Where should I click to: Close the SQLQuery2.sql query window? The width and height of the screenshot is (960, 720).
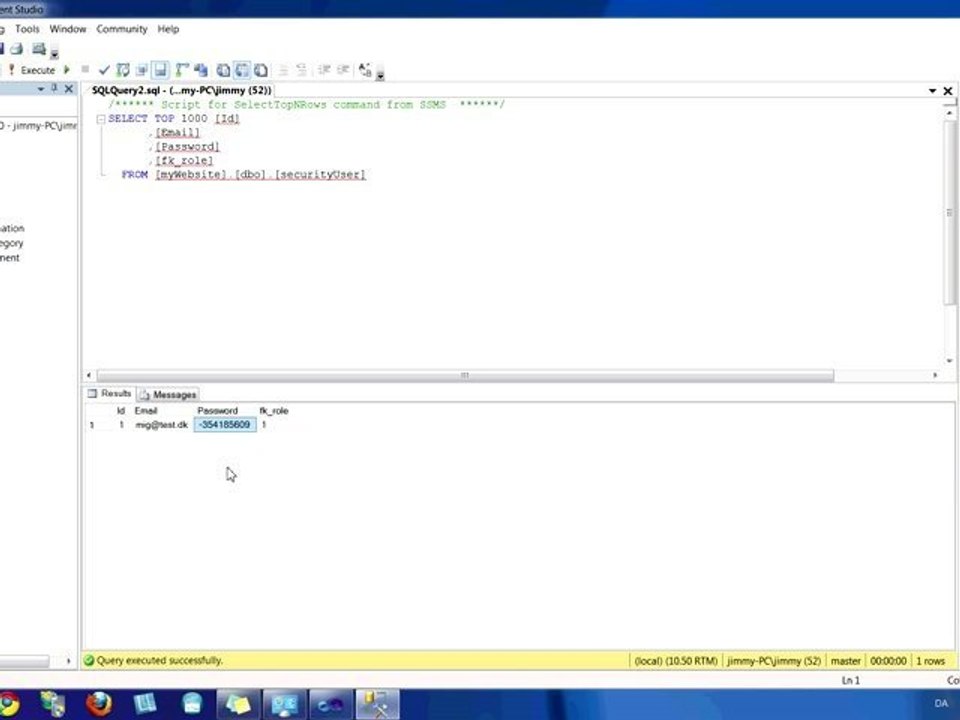pyautogui.click(x=948, y=91)
